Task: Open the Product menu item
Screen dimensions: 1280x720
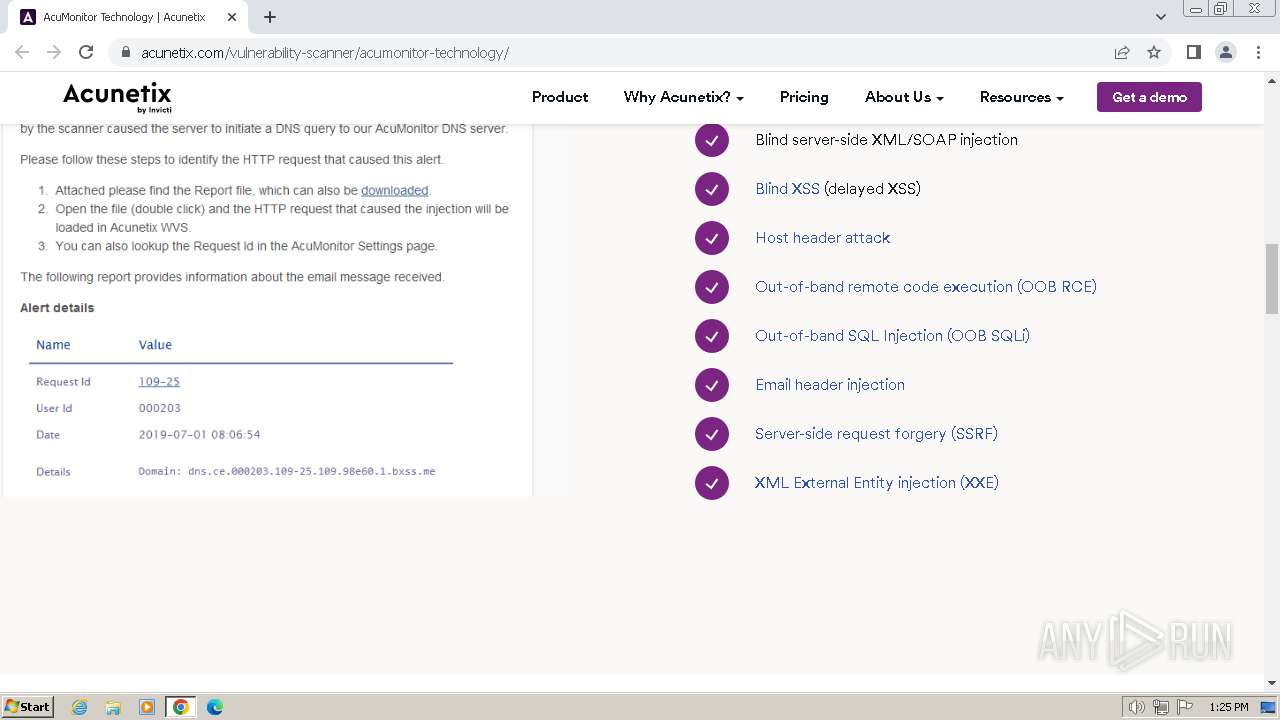Action: tap(560, 97)
